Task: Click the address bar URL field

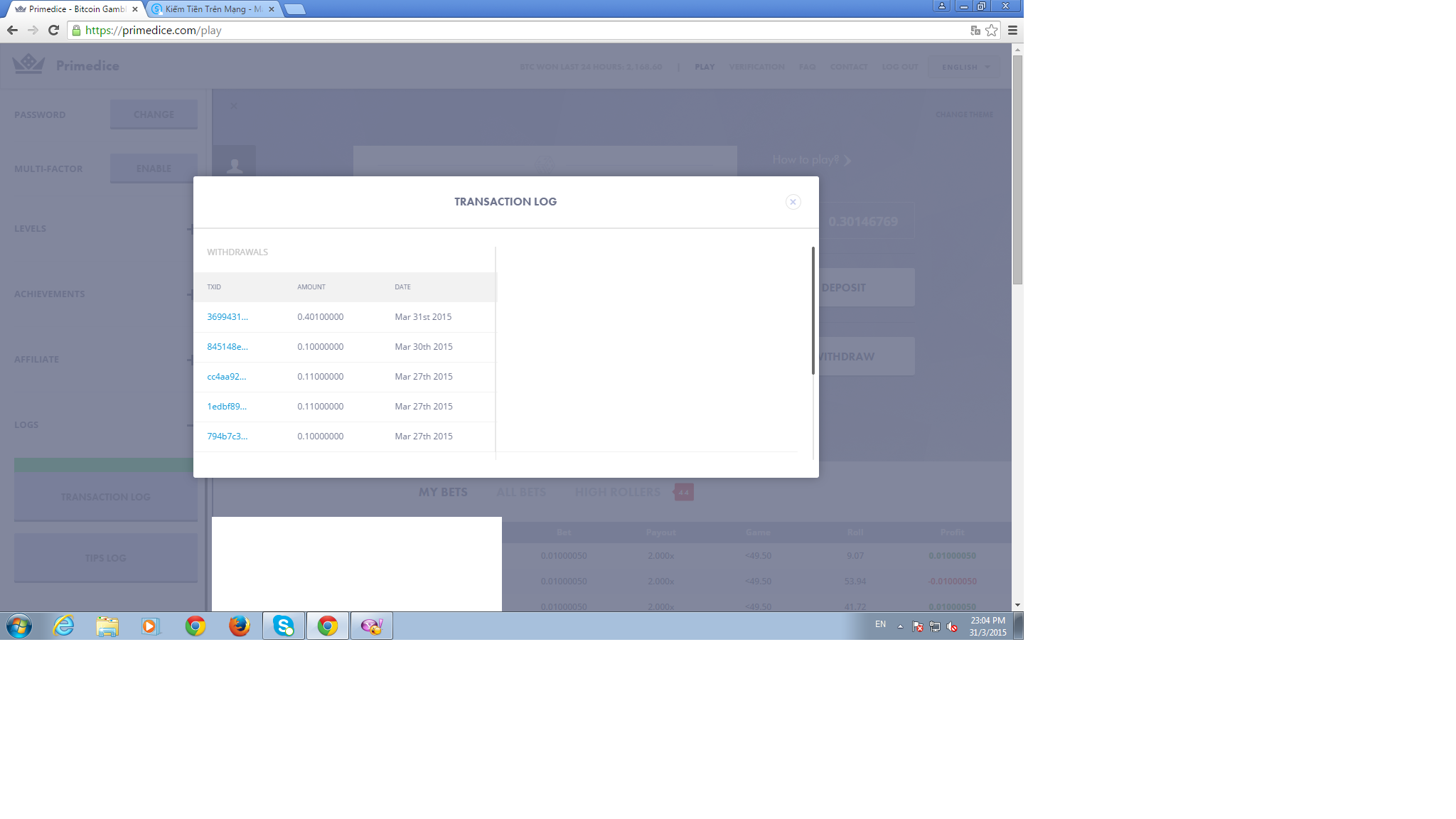Action: pos(498,30)
